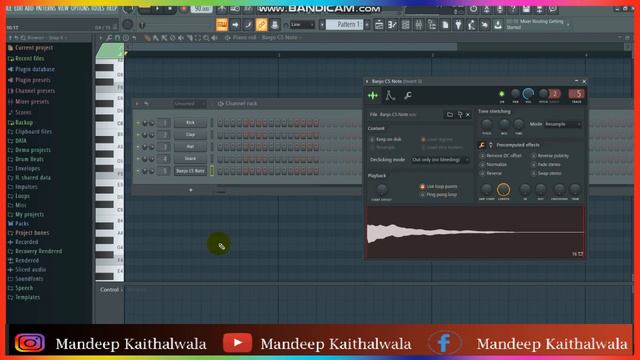Open the wrench miscellaneous settings tab in Banjo C5 Note window
Screen dimensions: 640x360
click(x=407, y=96)
